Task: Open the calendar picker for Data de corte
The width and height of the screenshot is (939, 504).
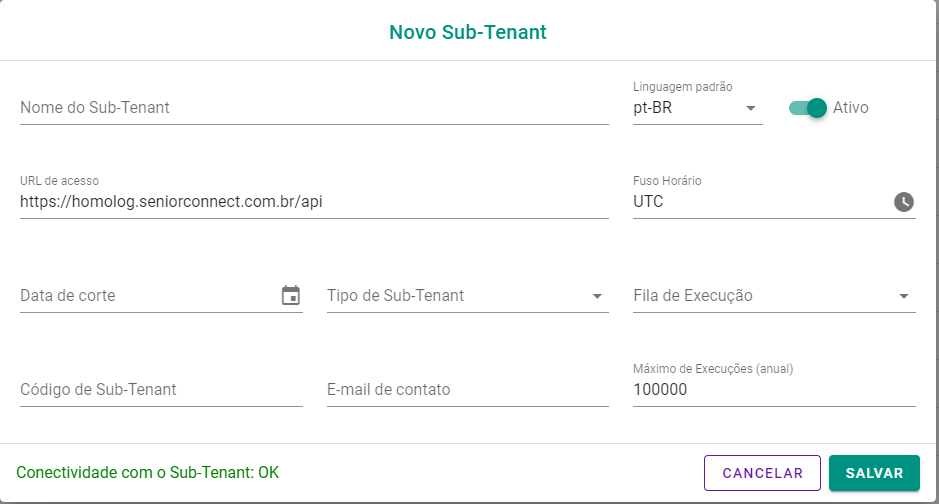Action: coord(291,295)
